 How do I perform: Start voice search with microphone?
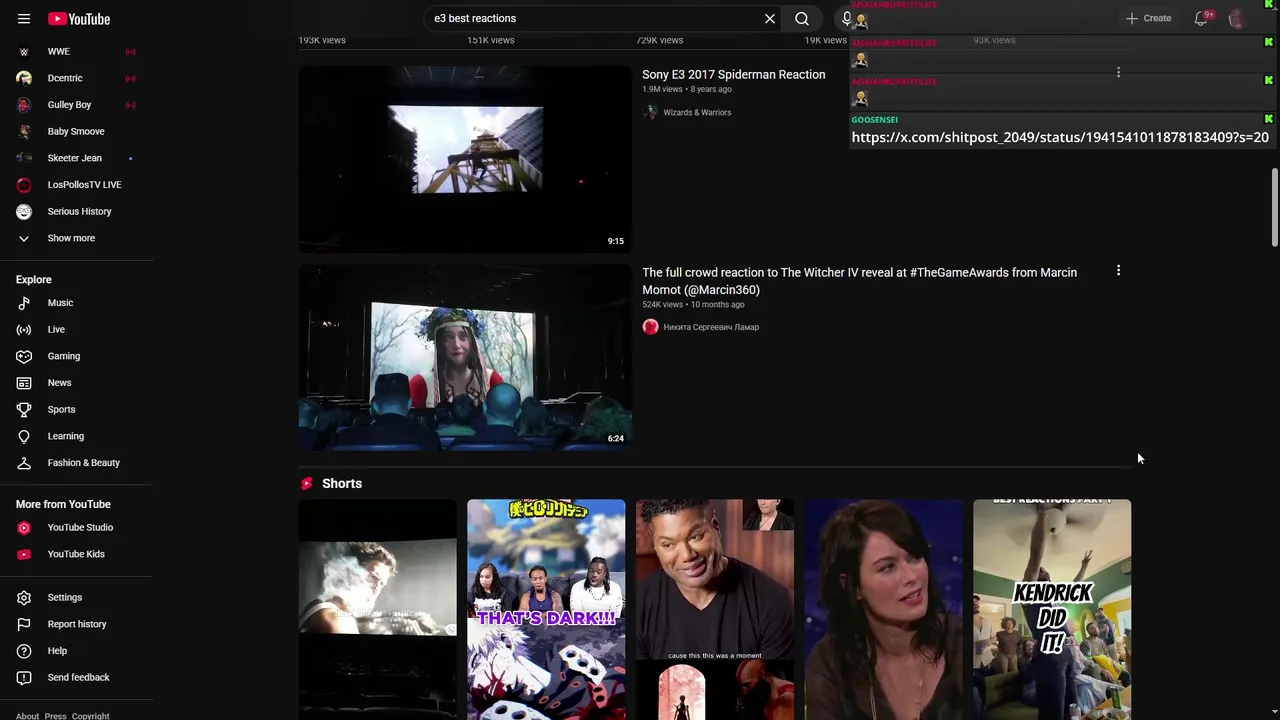847,18
